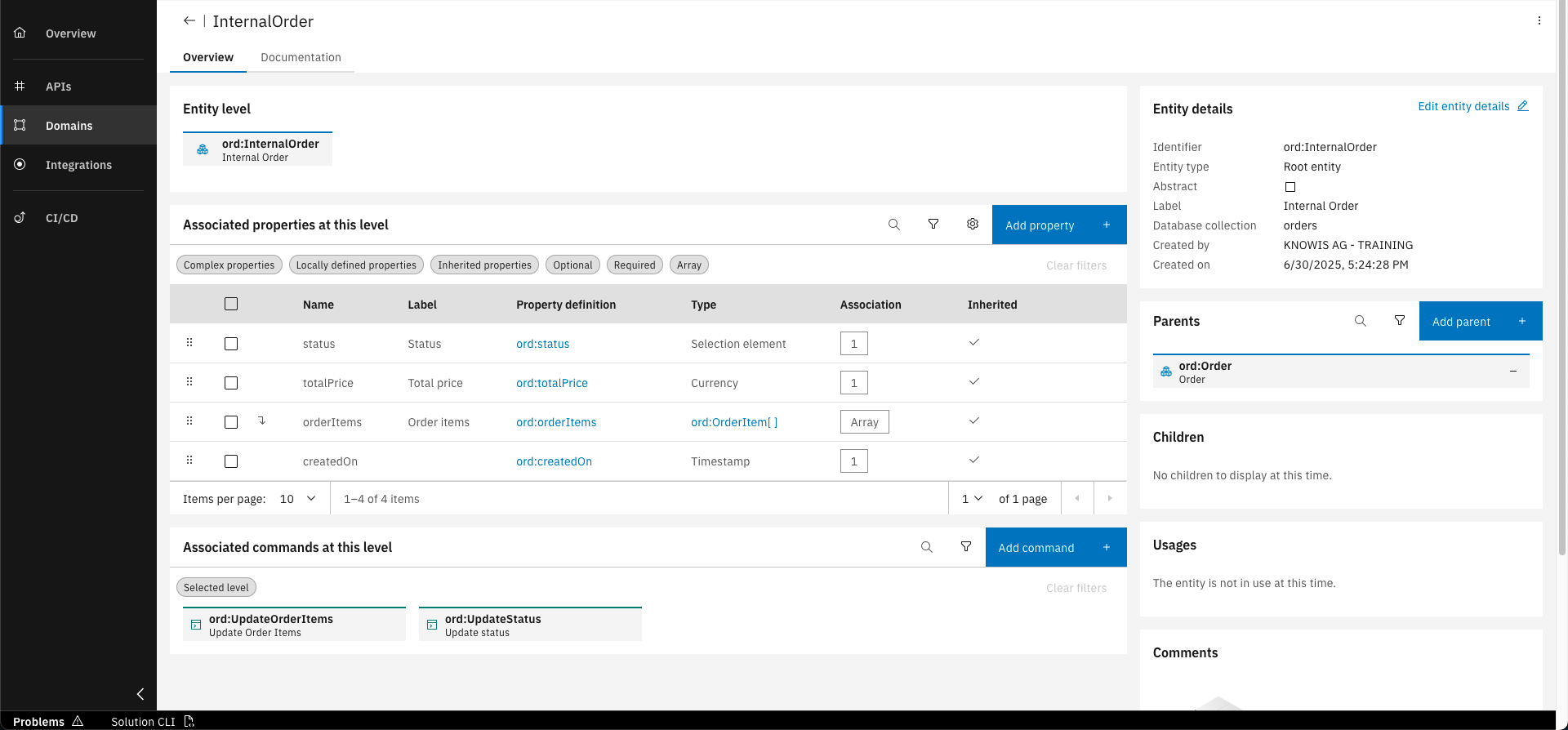The height and width of the screenshot is (730, 1568).
Task: Check the totalPrice row checkbox
Action: (231, 383)
